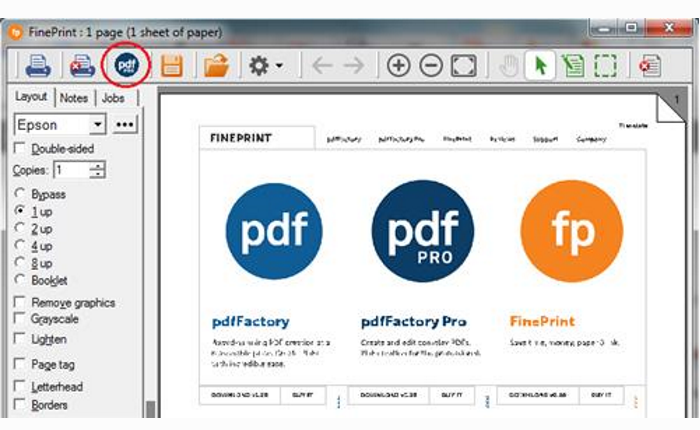The height and width of the screenshot is (430, 700).
Task: Select the 8 up layout option
Action: click(20, 262)
